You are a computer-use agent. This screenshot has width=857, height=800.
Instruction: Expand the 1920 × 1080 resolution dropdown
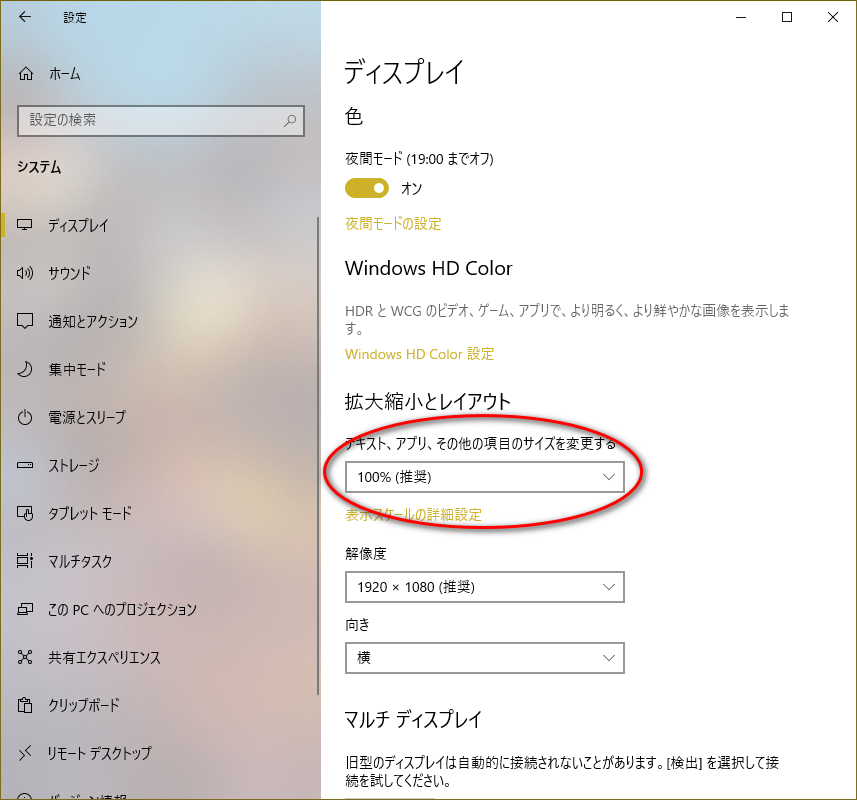click(484, 587)
